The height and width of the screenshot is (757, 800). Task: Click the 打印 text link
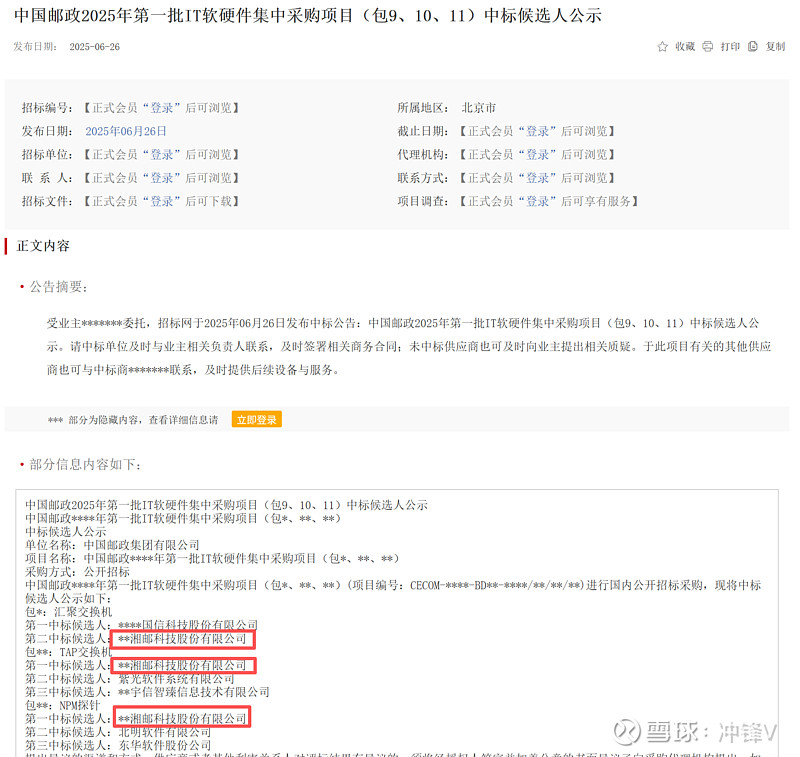pos(730,46)
